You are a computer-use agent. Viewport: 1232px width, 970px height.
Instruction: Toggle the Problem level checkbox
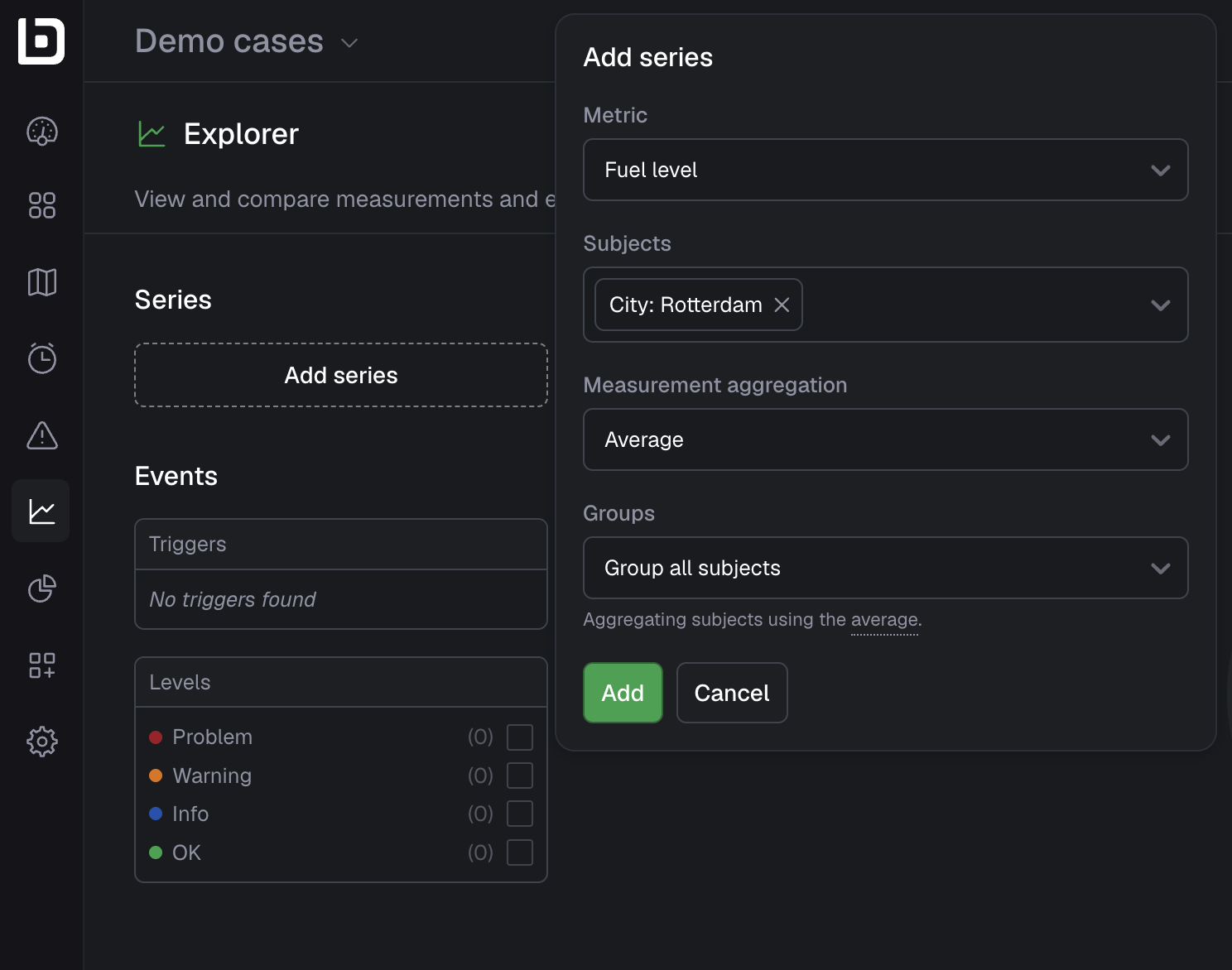pyautogui.click(x=520, y=737)
